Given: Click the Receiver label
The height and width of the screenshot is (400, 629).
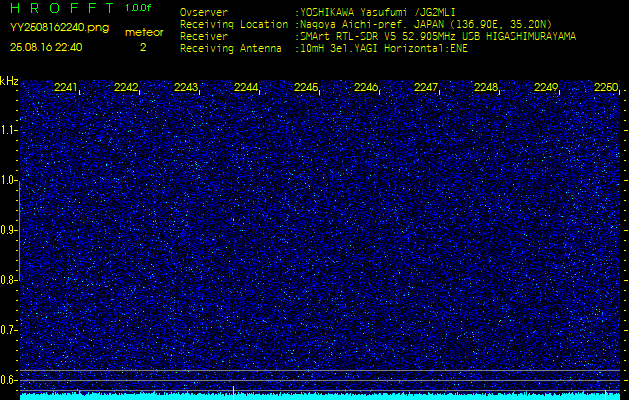Looking at the screenshot, I should click(204, 37).
